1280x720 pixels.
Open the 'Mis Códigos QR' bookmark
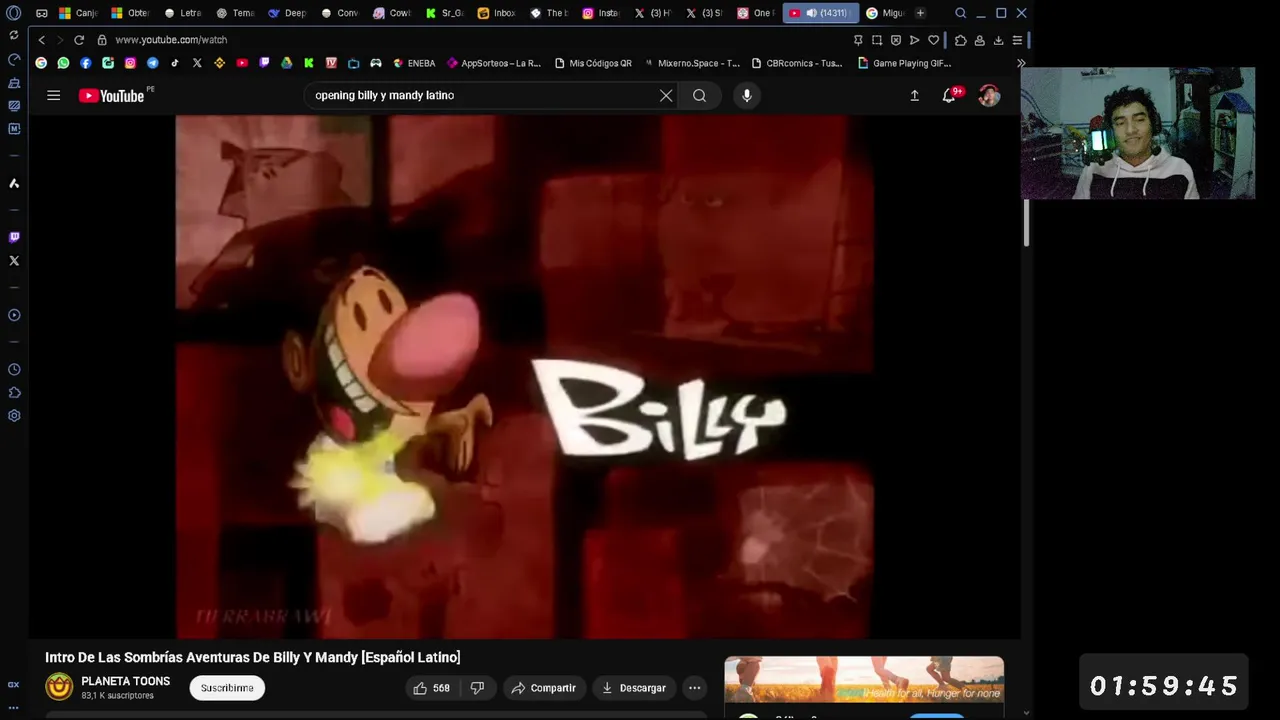click(593, 63)
